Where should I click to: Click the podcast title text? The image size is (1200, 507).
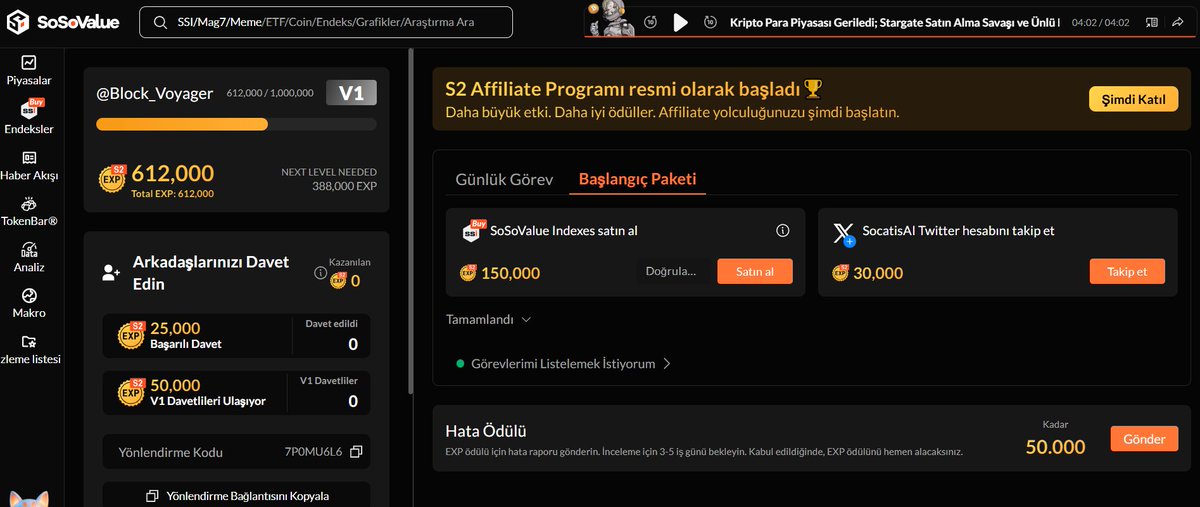point(895,22)
